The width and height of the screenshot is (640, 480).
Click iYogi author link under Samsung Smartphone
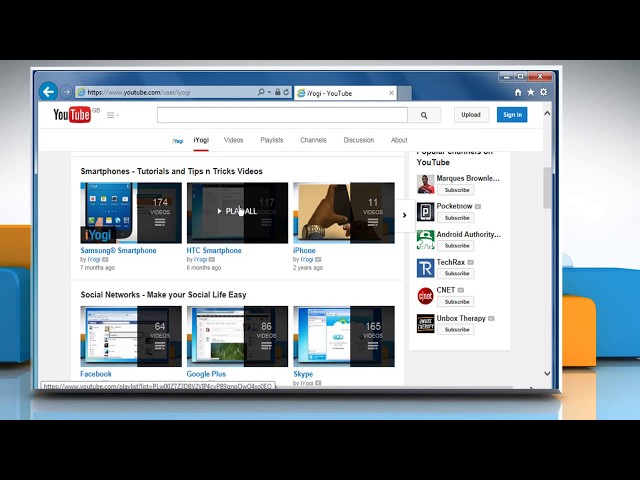click(94, 260)
